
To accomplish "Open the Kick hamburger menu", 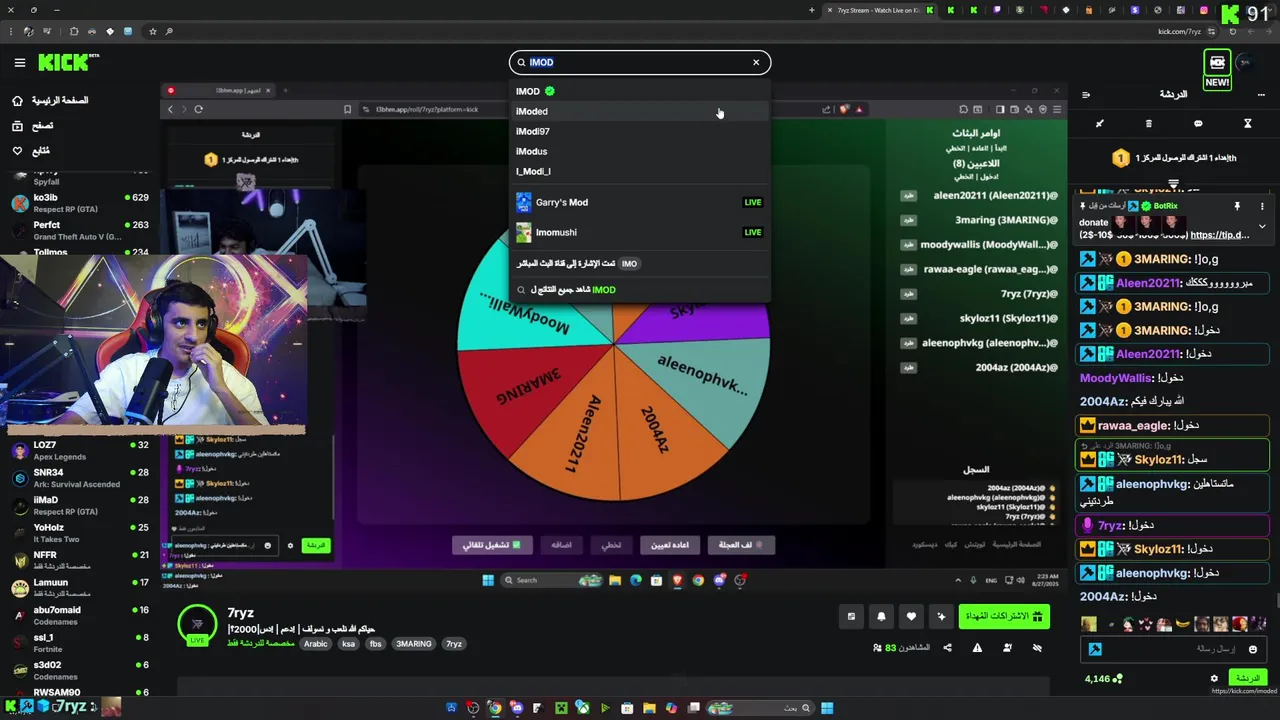I will tap(19, 62).
